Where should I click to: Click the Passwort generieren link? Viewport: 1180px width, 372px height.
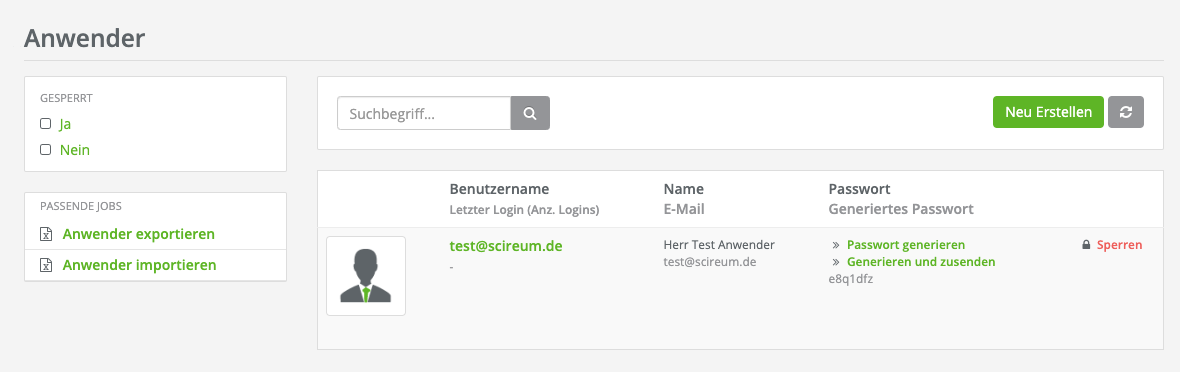(906, 245)
